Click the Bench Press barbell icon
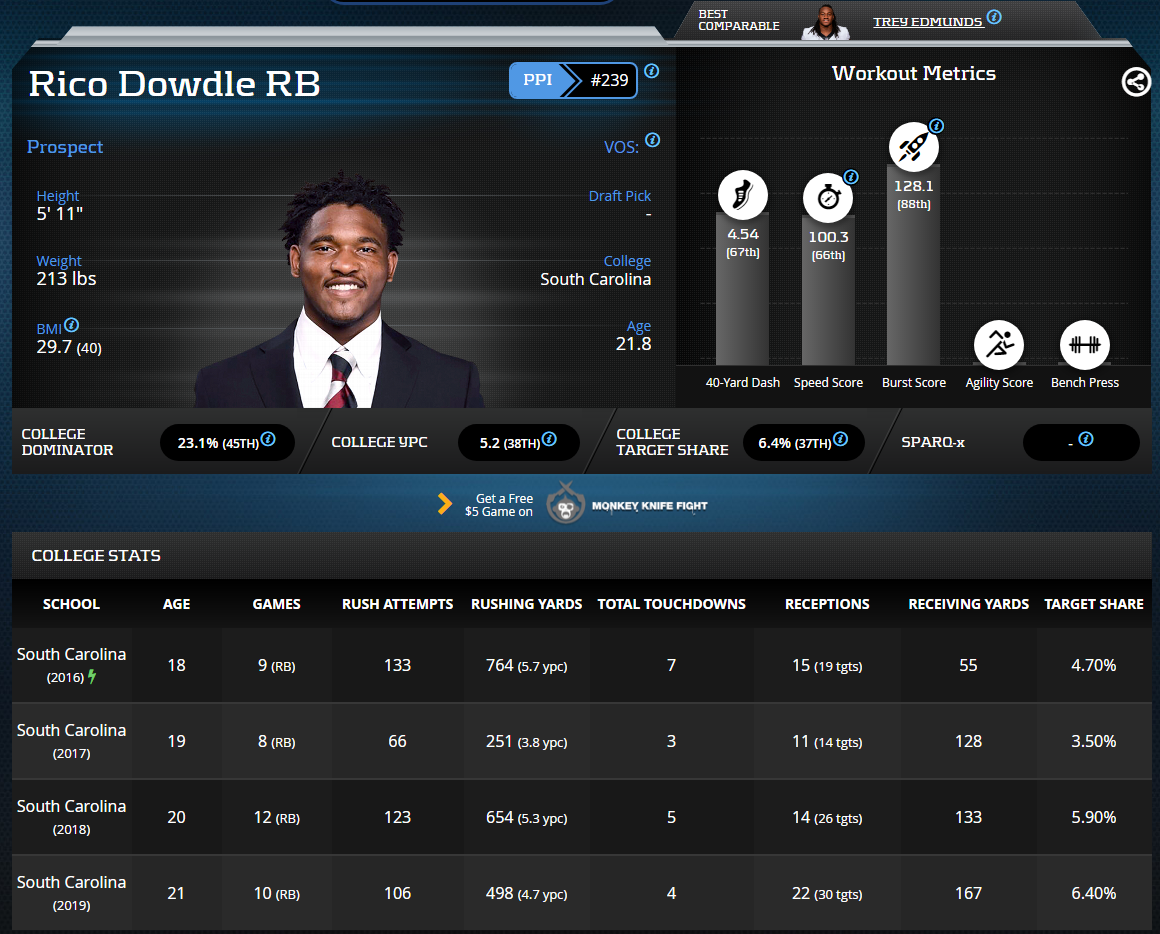This screenshot has width=1160, height=934. (x=1084, y=345)
